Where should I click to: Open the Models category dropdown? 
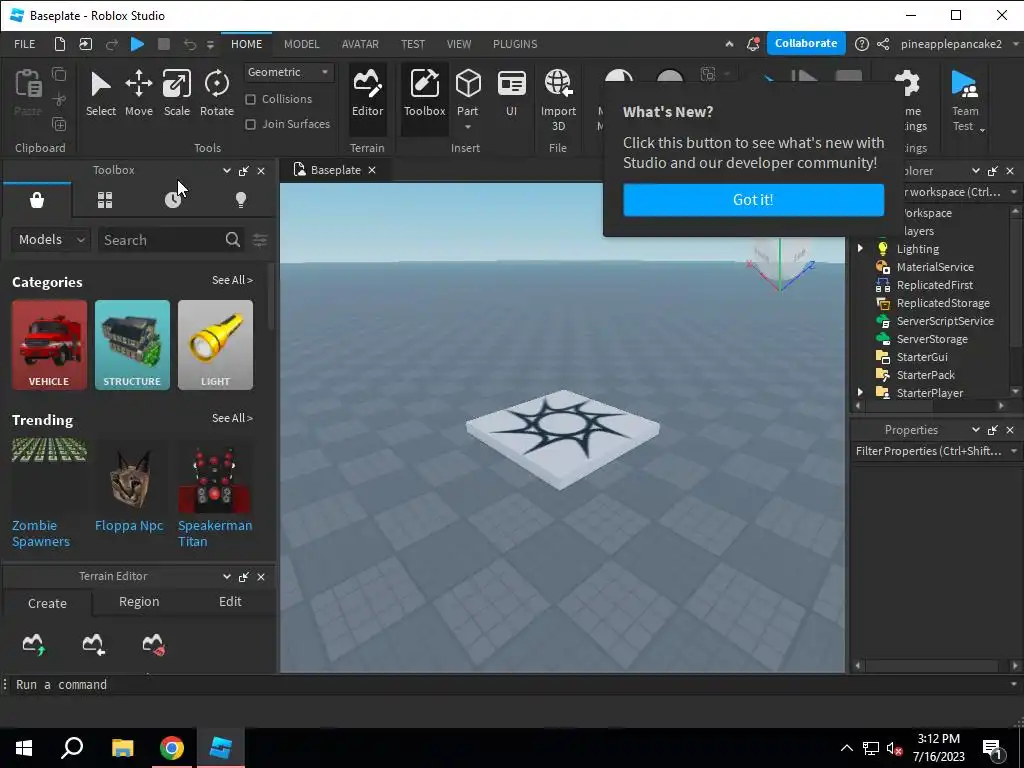point(50,240)
